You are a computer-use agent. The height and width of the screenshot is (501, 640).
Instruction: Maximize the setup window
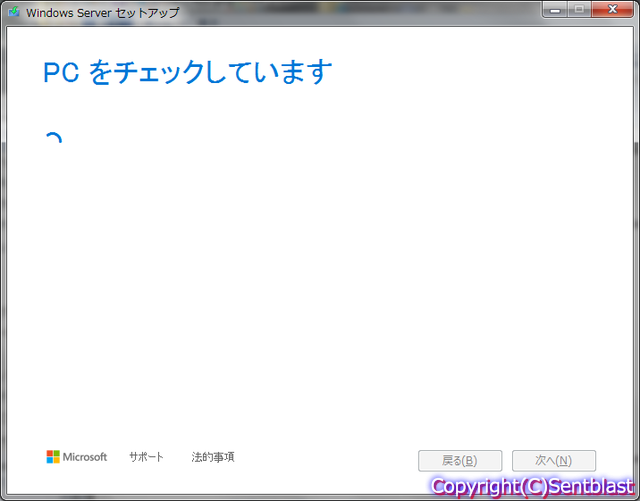click(579, 9)
